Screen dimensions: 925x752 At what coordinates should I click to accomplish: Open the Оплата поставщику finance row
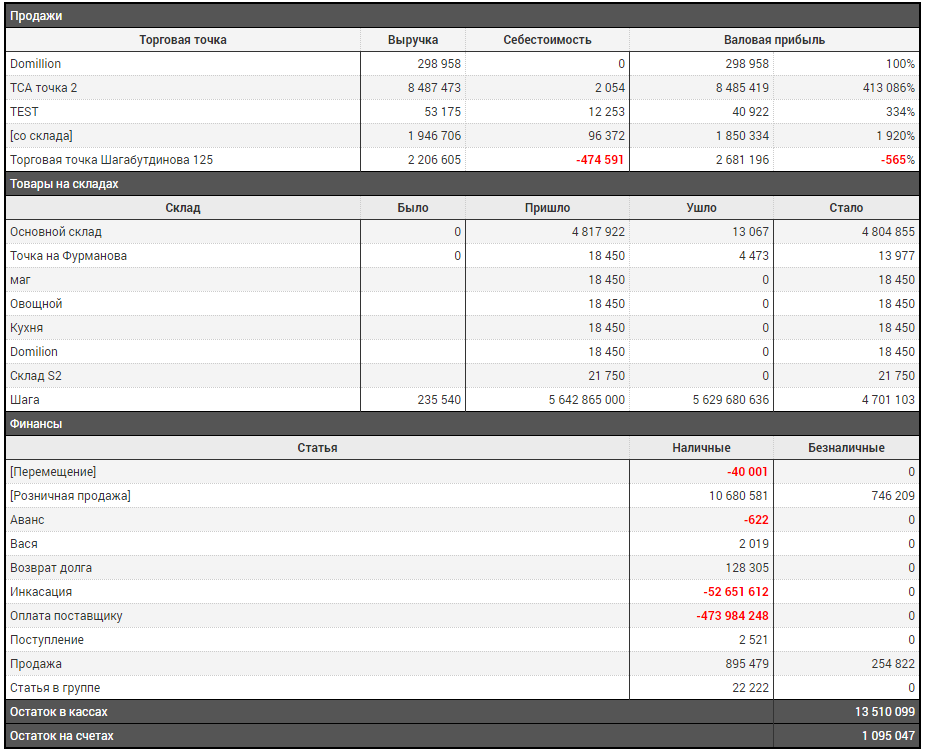(66, 616)
